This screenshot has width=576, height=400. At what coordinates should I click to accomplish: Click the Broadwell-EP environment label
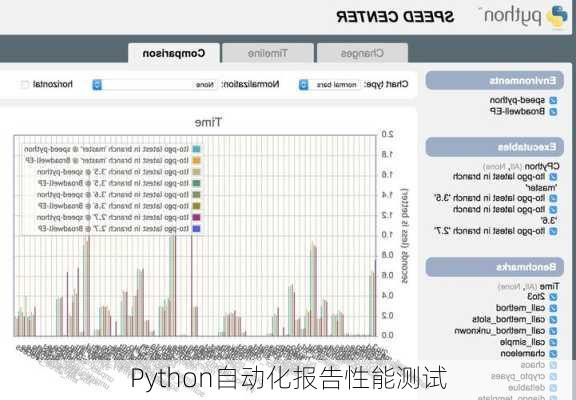click(x=517, y=111)
